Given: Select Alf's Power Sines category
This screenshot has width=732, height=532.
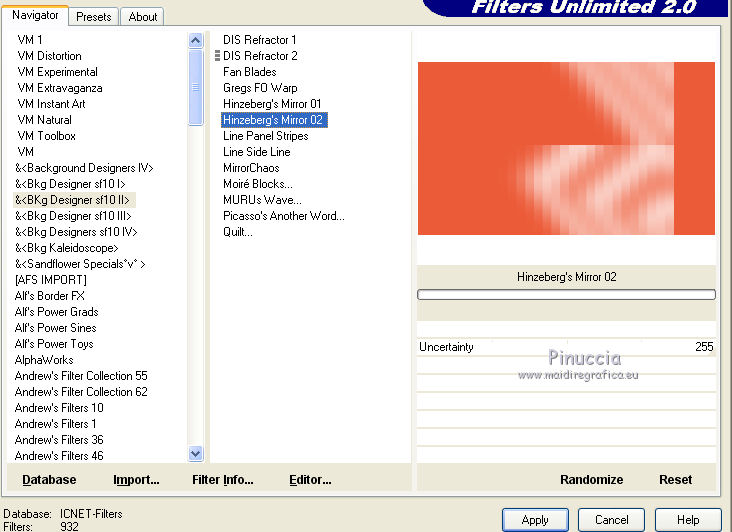Looking at the screenshot, I should pos(55,328).
